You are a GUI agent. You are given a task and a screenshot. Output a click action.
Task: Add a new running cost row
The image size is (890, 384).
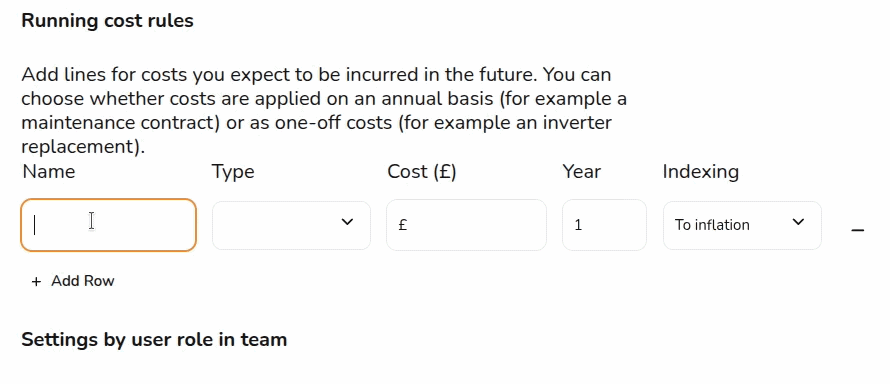(x=73, y=281)
